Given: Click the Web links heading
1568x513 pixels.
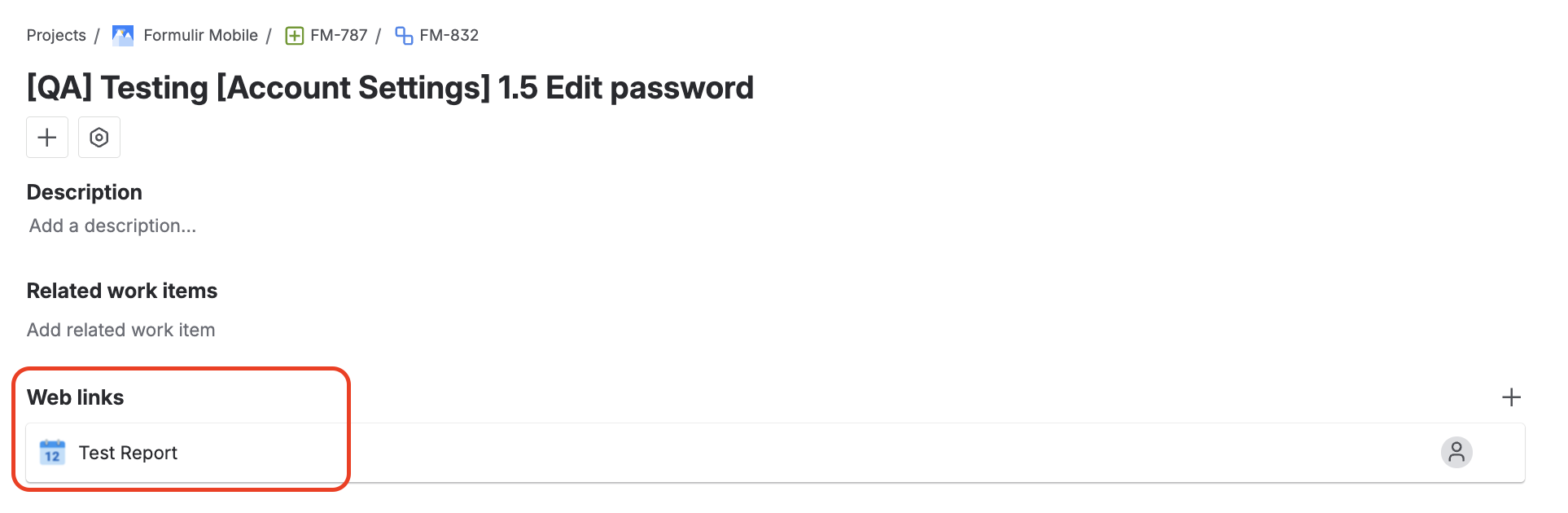Looking at the screenshot, I should [x=76, y=397].
